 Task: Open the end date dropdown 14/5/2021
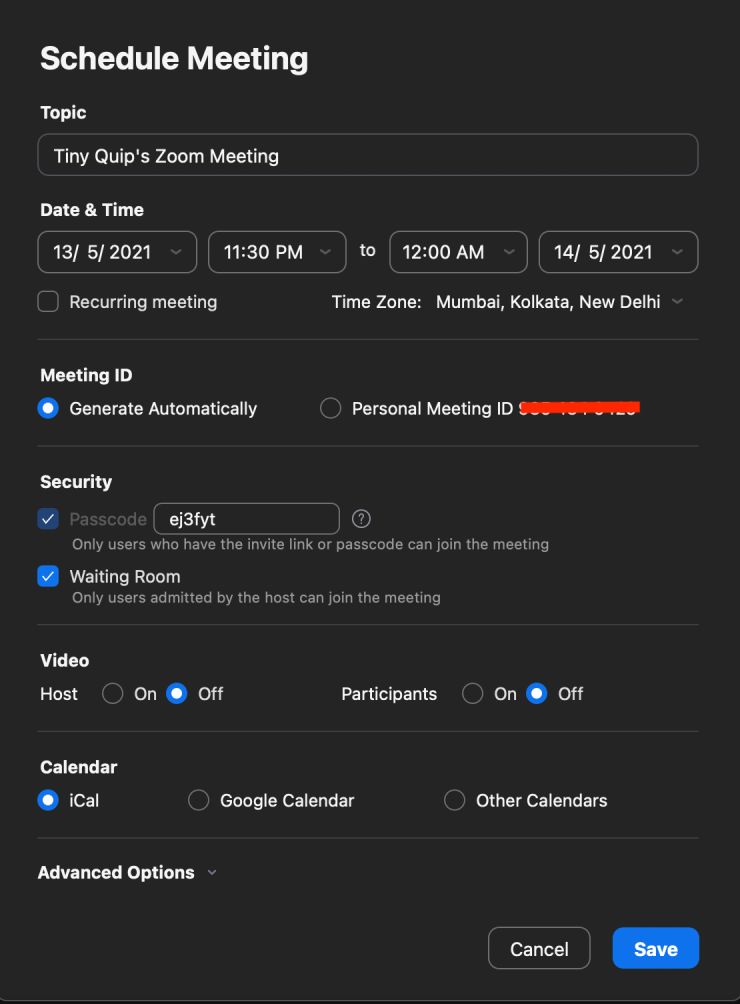pos(618,252)
